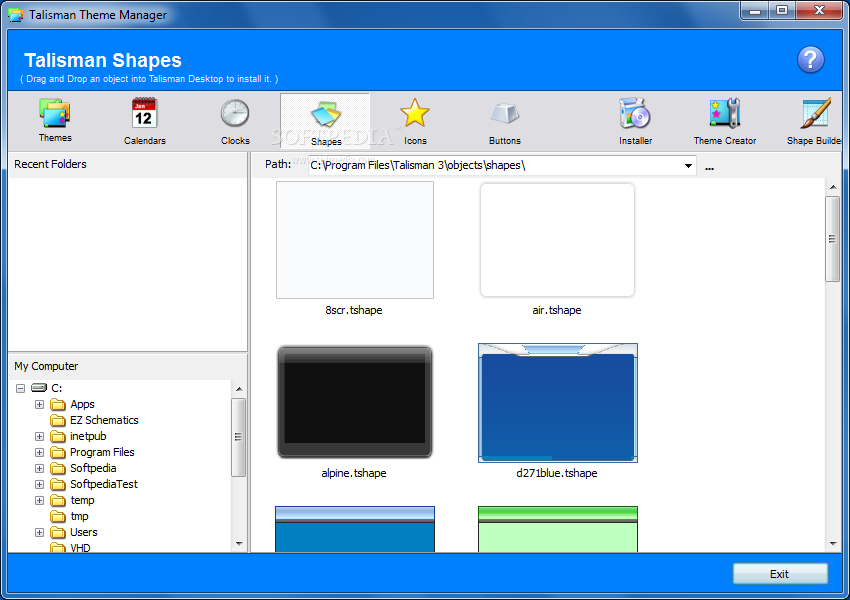Click the folder tree scroll down arrow
This screenshot has width=850, height=600.
tap(239, 544)
